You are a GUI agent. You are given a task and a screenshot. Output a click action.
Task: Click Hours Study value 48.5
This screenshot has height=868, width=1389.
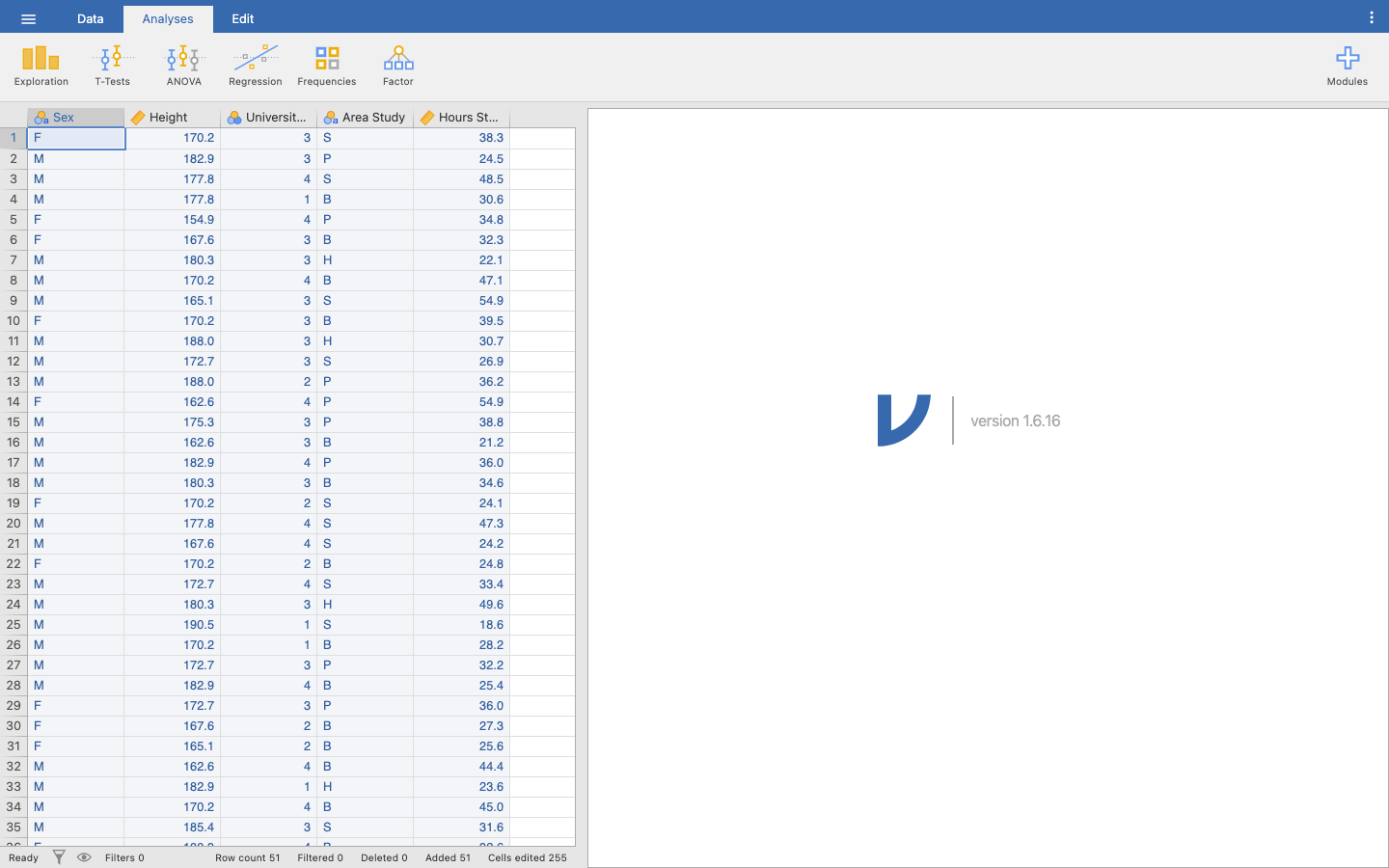(x=462, y=179)
